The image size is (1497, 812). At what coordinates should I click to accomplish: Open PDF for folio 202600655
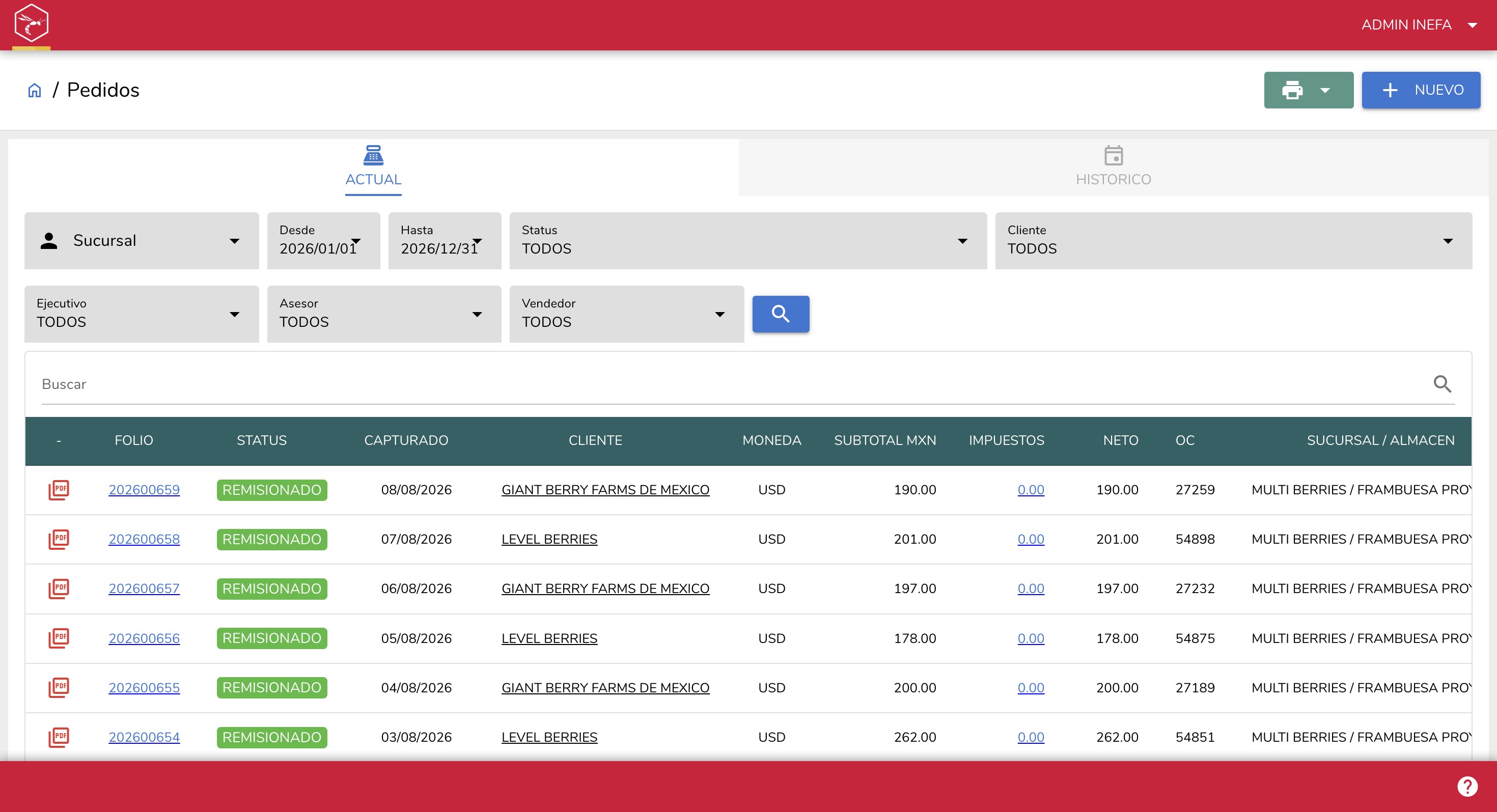[x=59, y=688]
